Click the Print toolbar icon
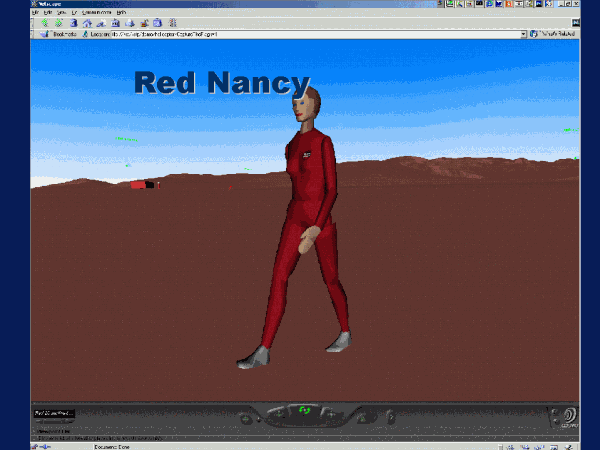Image resolution: width=600 pixels, height=450 pixels. click(x=130, y=23)
